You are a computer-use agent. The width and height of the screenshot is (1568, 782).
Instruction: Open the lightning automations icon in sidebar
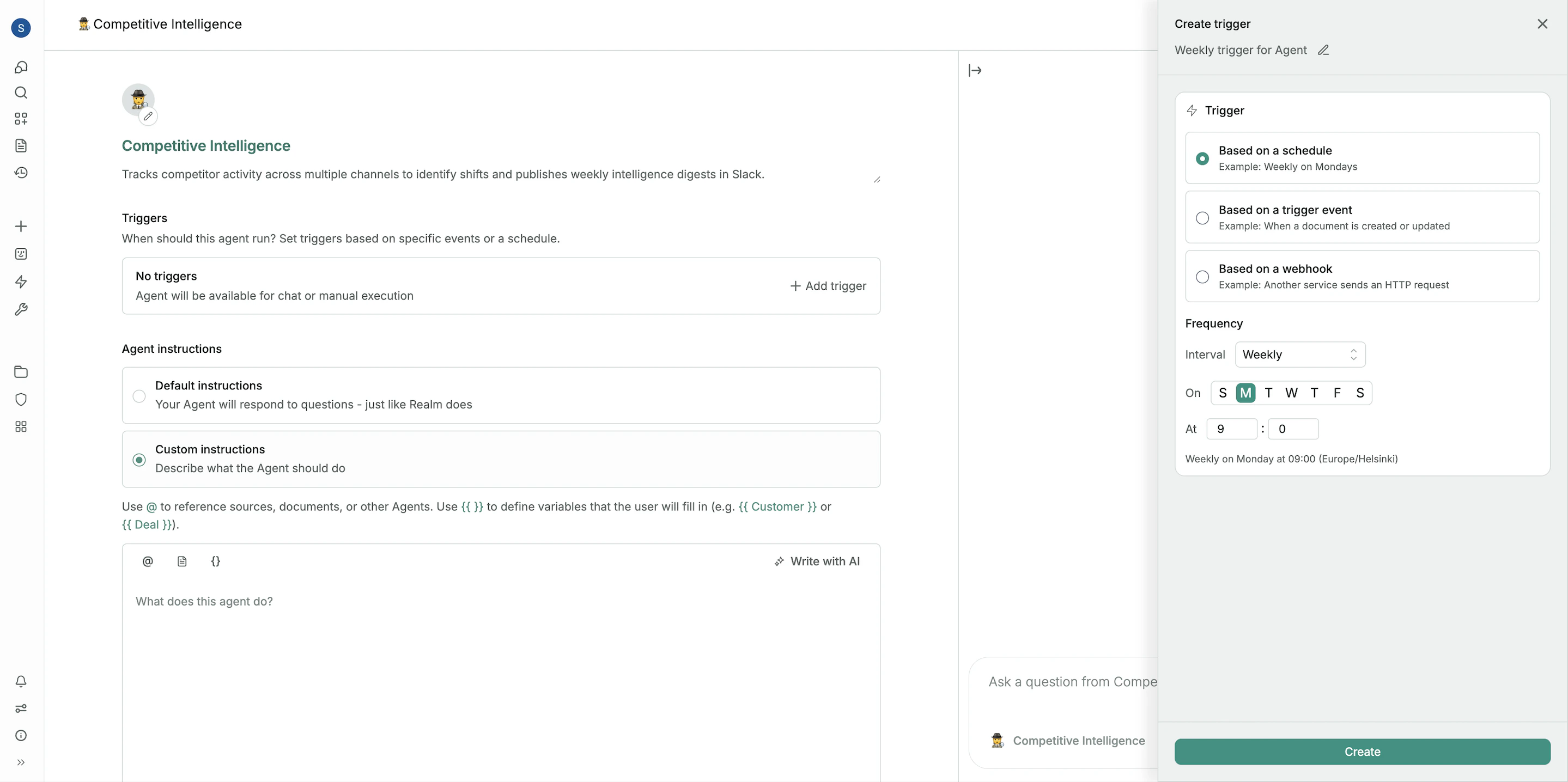[21, 282]
